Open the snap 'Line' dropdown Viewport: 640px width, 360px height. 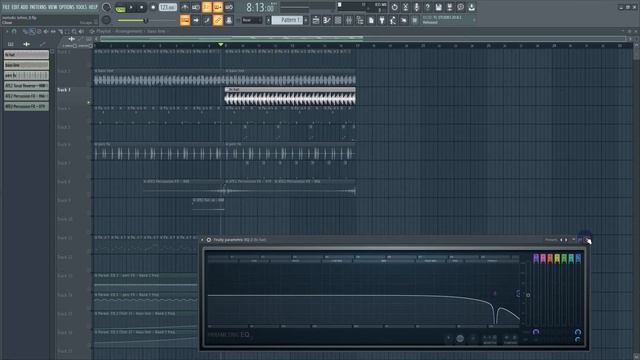tap(251, 20)
